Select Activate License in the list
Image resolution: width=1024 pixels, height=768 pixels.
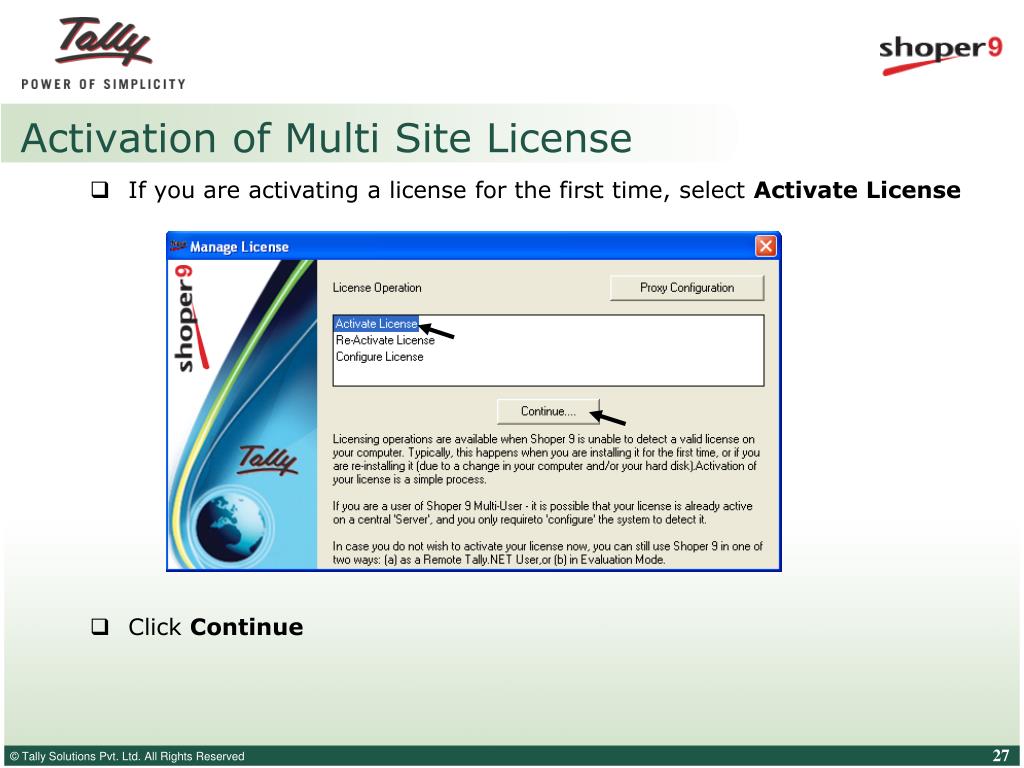click(x=376, y=323)
